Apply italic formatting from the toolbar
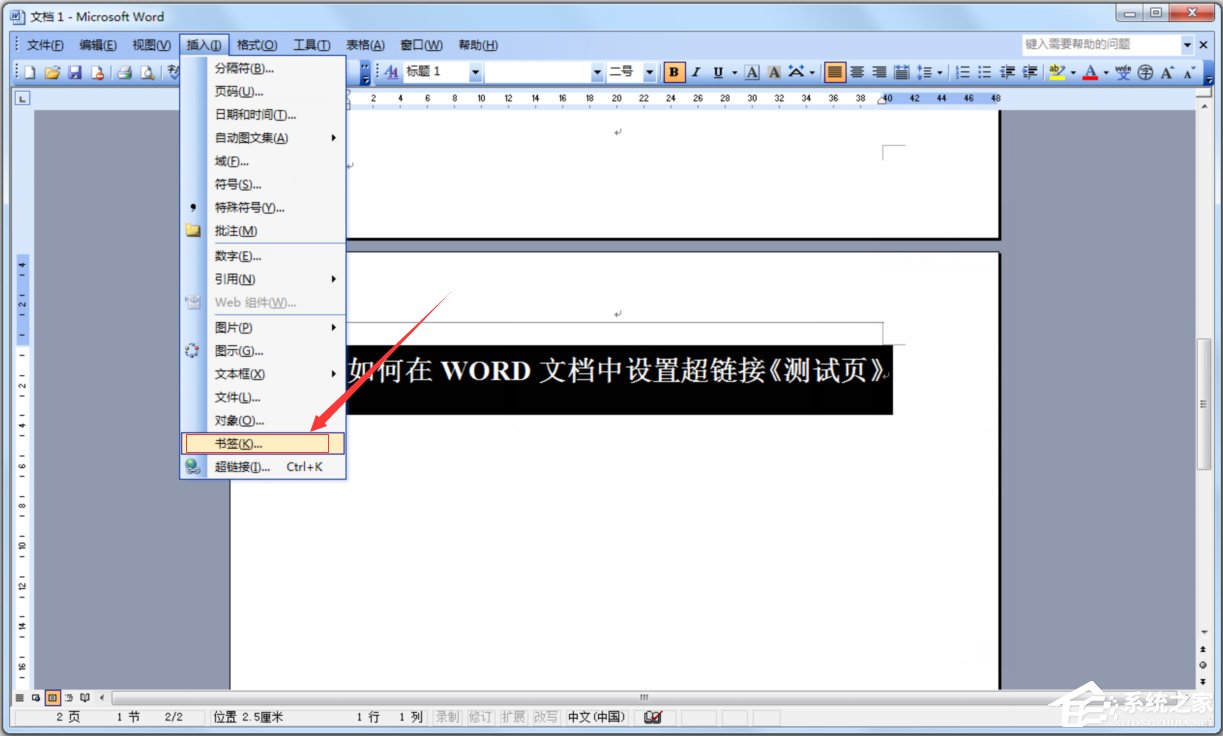The image size is (1223, 736). [694, 72]
